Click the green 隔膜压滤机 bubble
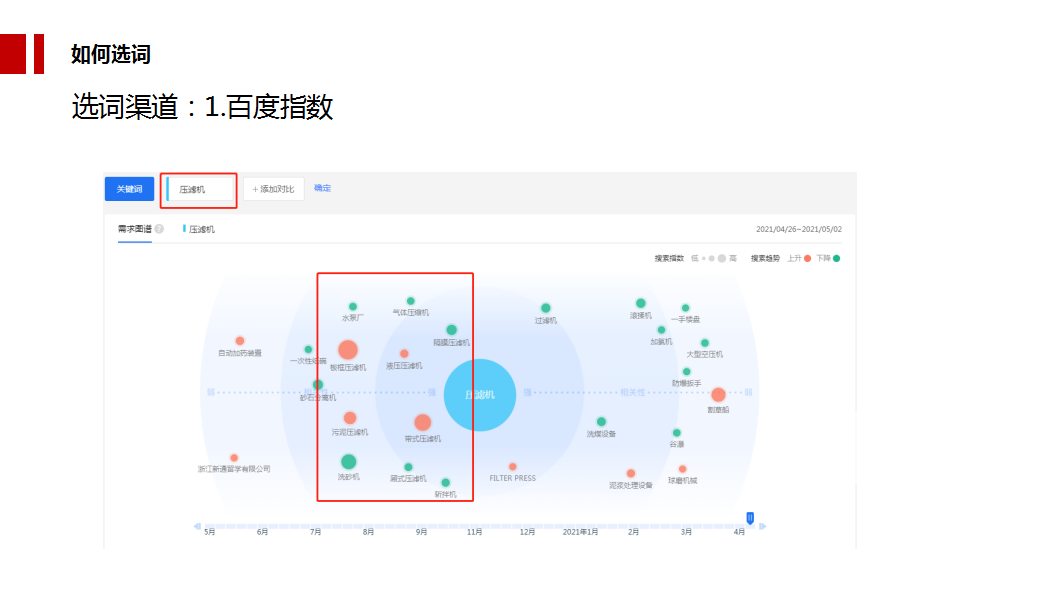Image resolution: width=1055 pixels, height=592 pixels. 451,330
